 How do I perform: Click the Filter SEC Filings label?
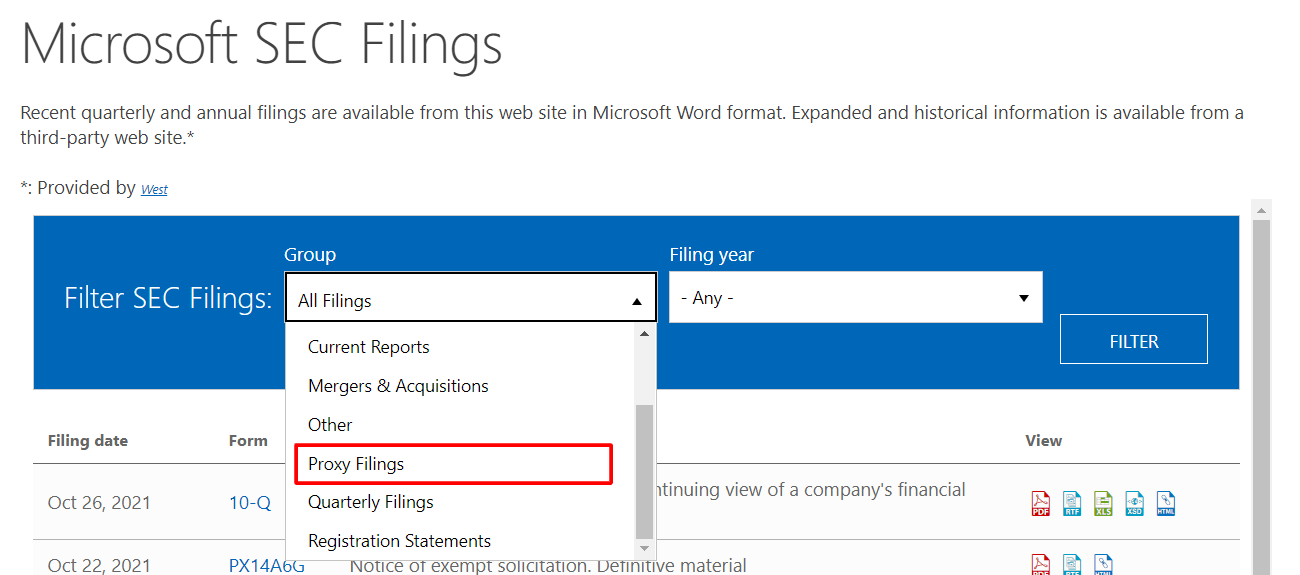(168, 298)
